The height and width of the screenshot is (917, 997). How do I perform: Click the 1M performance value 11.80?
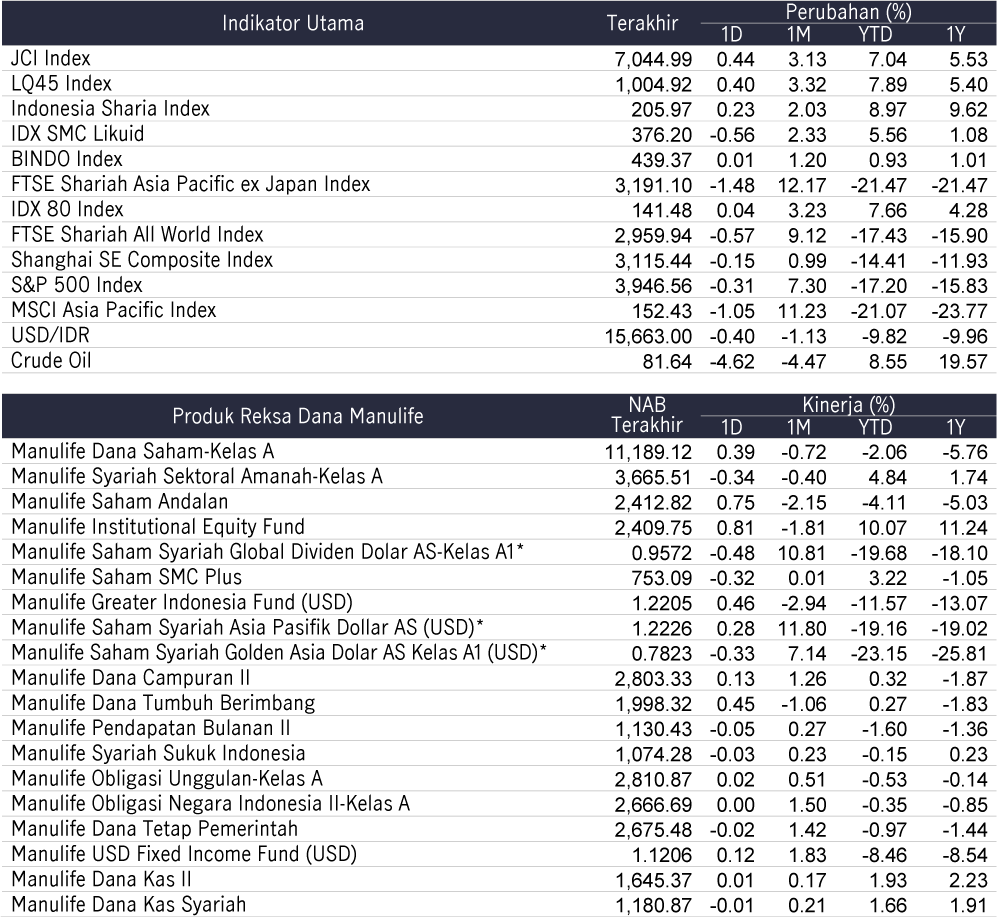point(802,629)
